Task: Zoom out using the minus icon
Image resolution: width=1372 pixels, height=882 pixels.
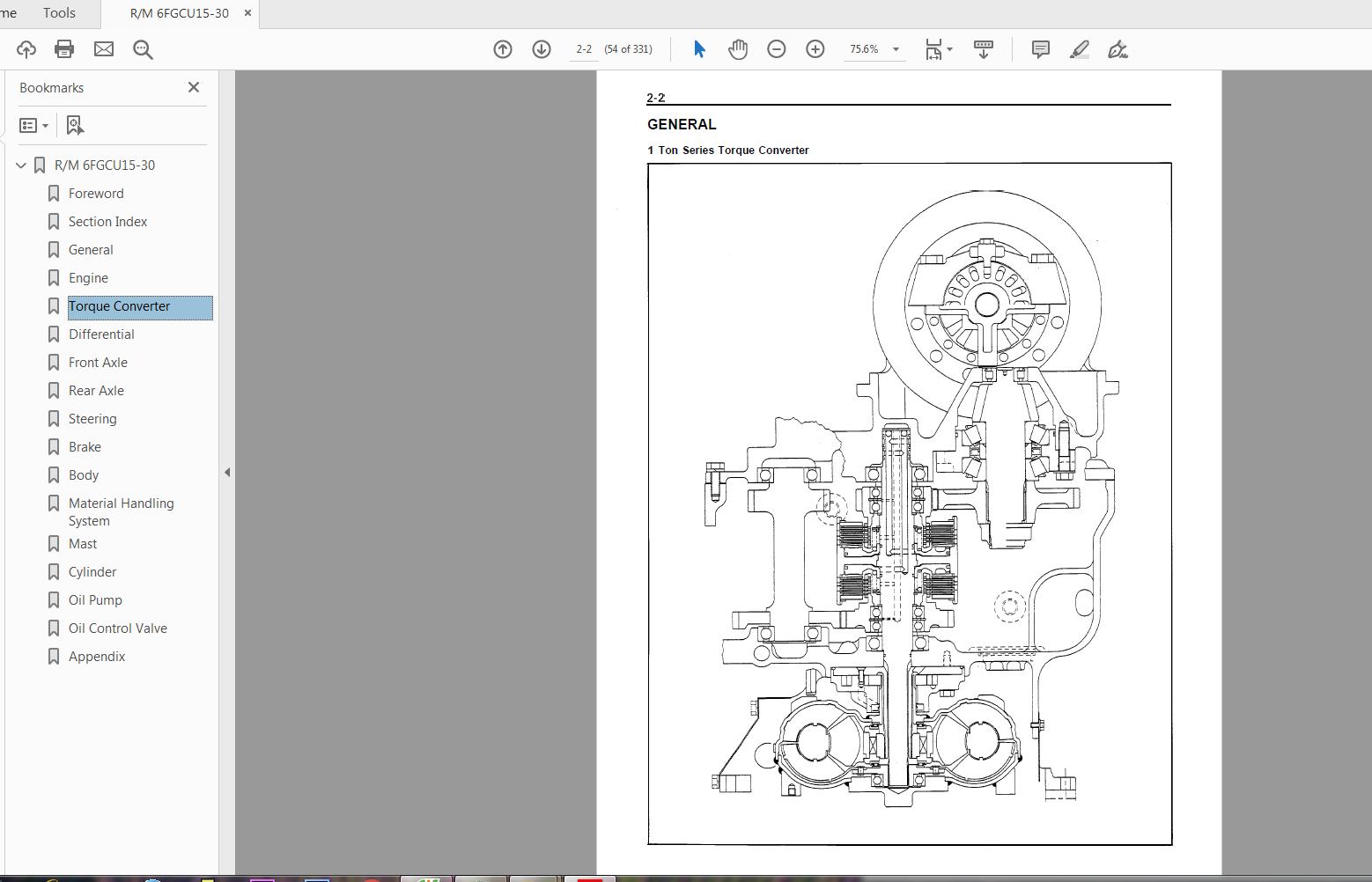Action: coord(776,49)
